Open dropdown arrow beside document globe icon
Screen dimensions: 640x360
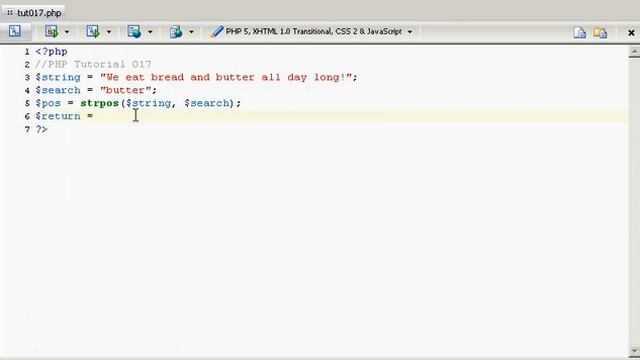191,32
